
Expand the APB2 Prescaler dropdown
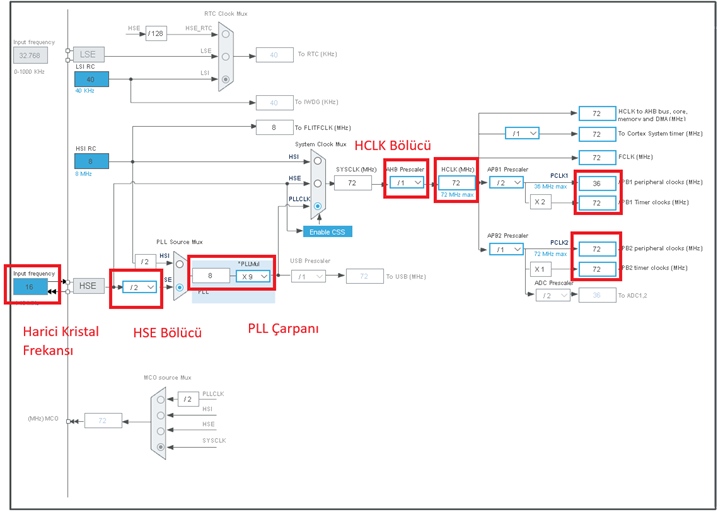point(504,249)
